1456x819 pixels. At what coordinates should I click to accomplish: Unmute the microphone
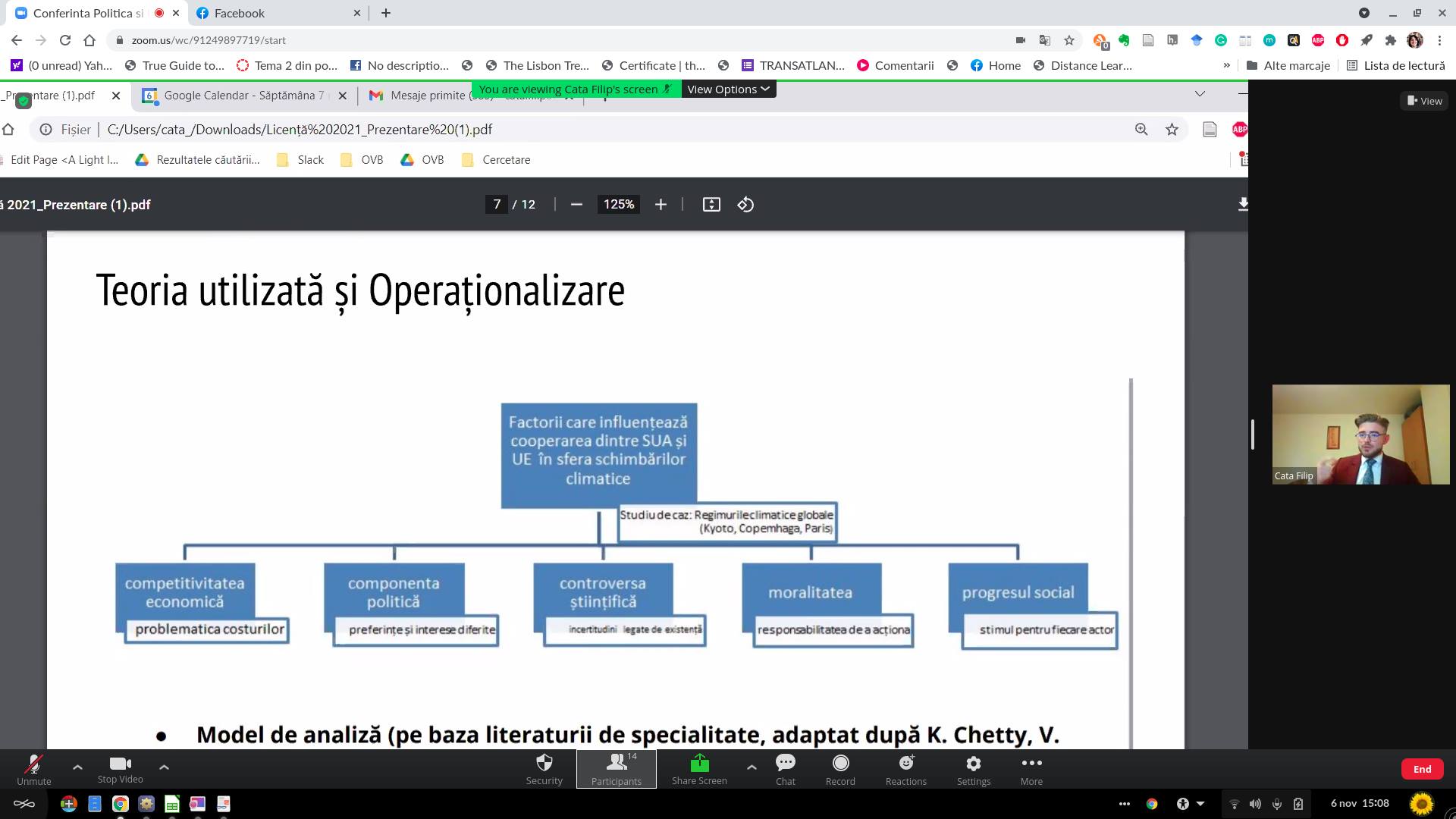(34, 768)
